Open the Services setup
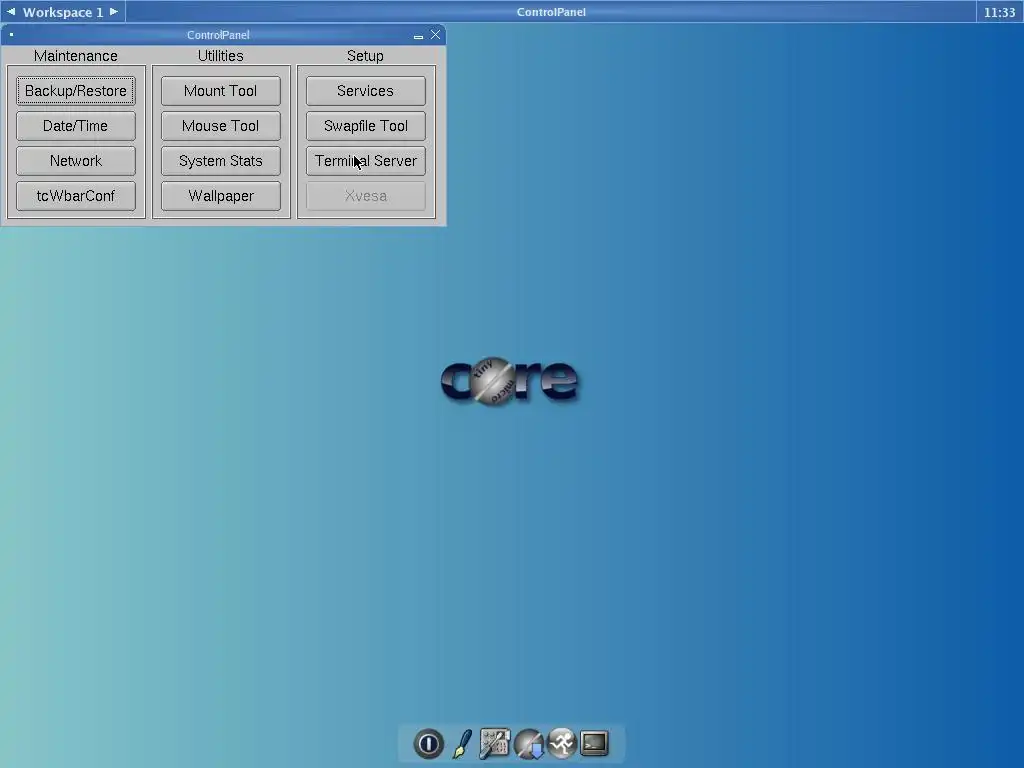The height and width of the screenshot is (768, 1024). point(366,91)
